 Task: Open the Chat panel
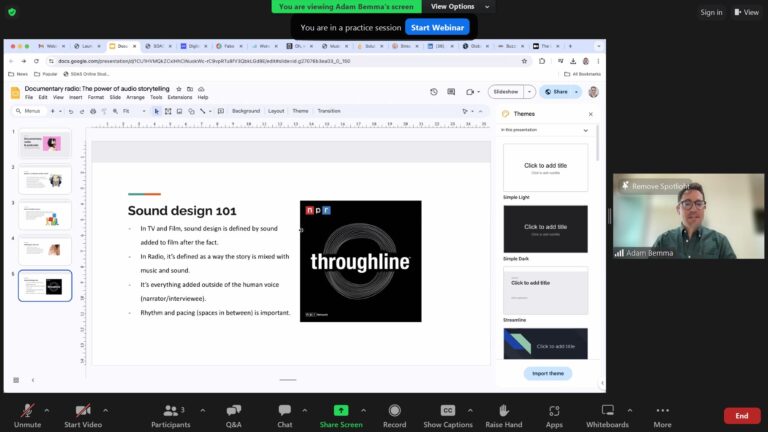point(285,416)
